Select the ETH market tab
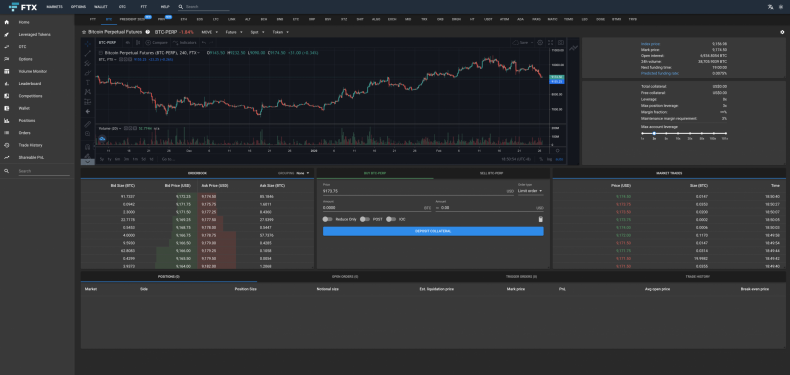The height and width of the screenshot is (375, 790). 184,19
